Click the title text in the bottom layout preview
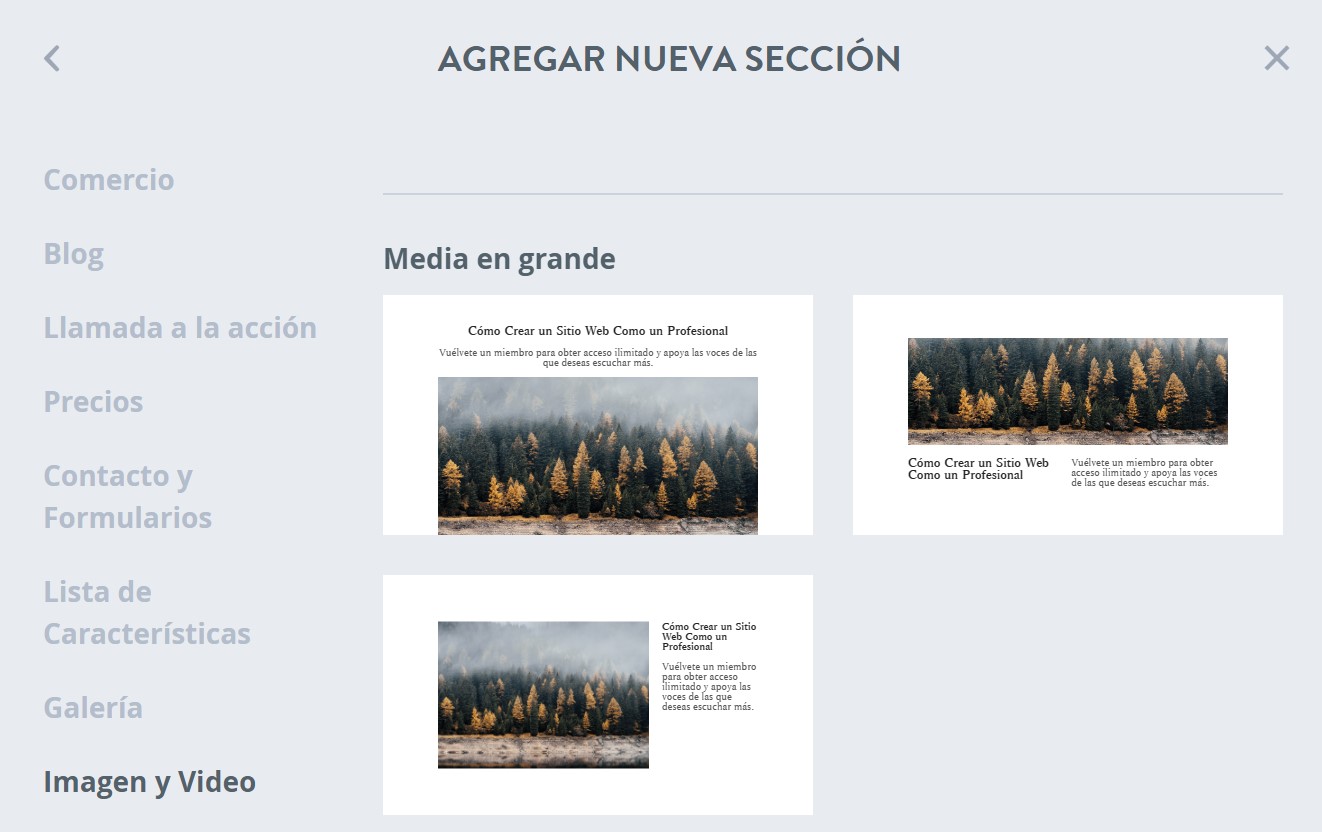The image size is (1322, 832). point(709,633)
